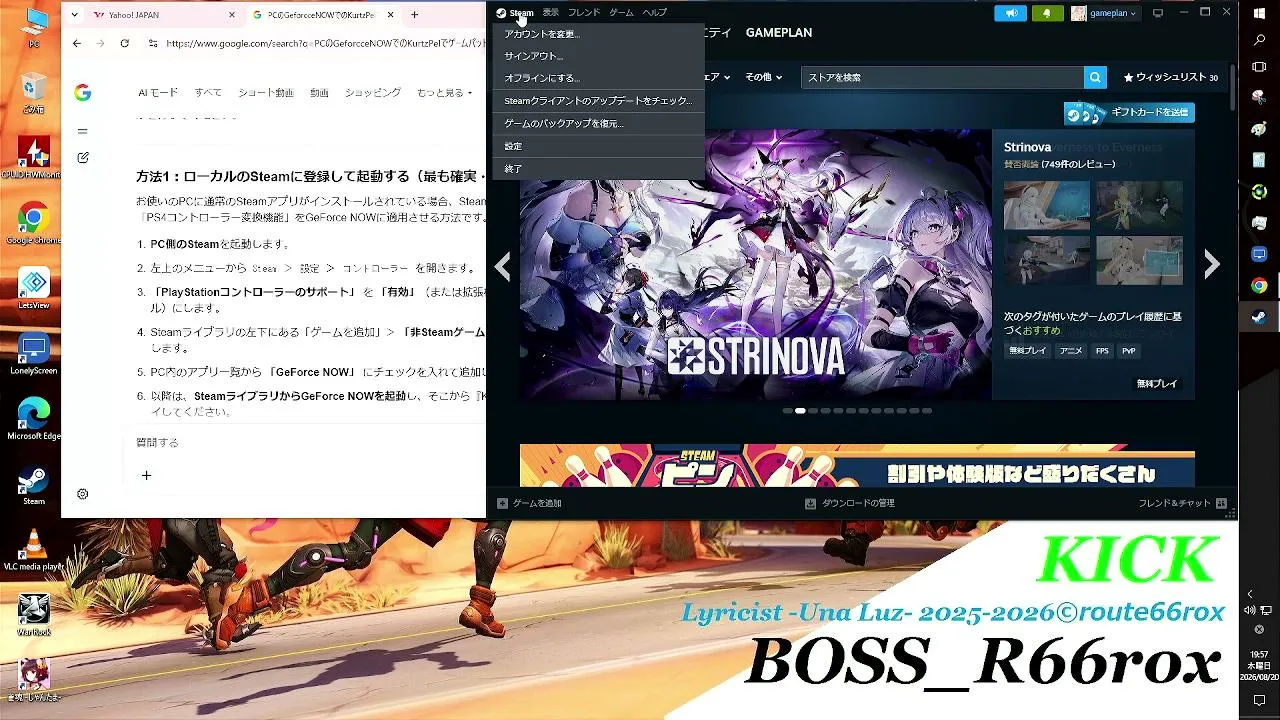Viewport: 1280px width, 720px height.
Task: Click the Steam Big Picture monitor icon
Action: (1158, 13)
